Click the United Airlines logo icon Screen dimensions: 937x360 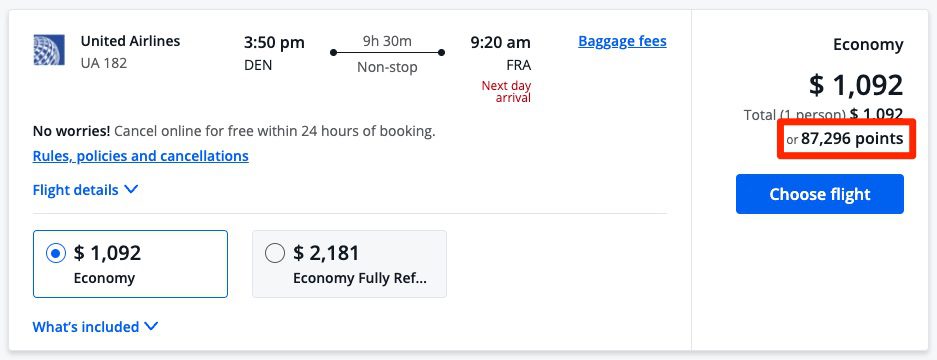coord(49,50)
